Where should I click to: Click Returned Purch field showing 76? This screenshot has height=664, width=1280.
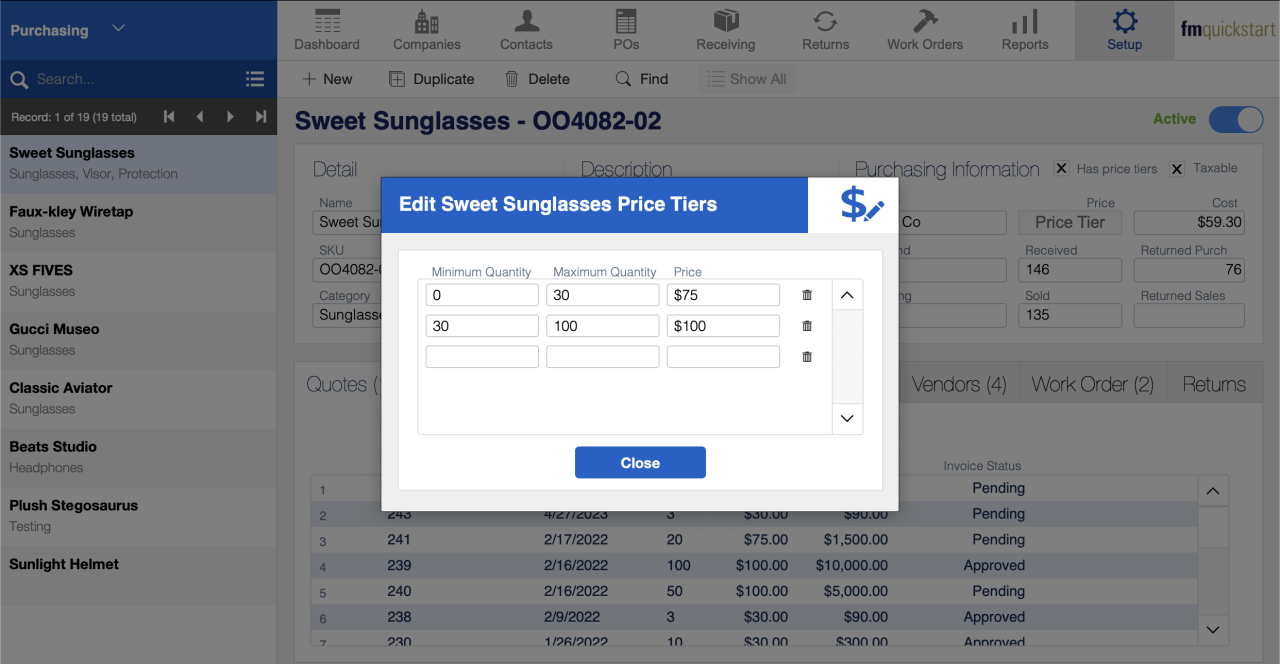click(x=1190, y=269)
